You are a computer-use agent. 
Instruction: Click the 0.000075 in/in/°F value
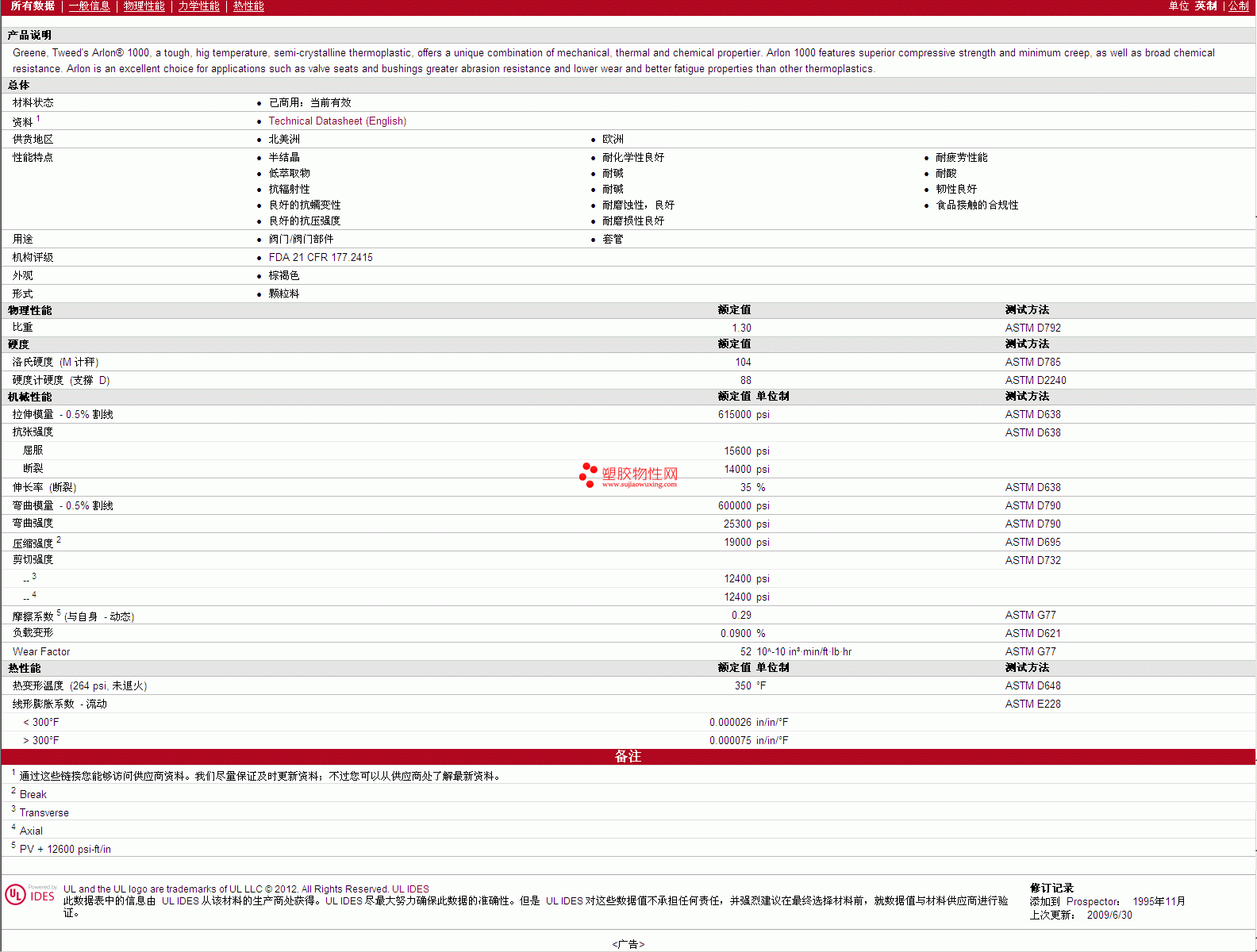[748, 741]
